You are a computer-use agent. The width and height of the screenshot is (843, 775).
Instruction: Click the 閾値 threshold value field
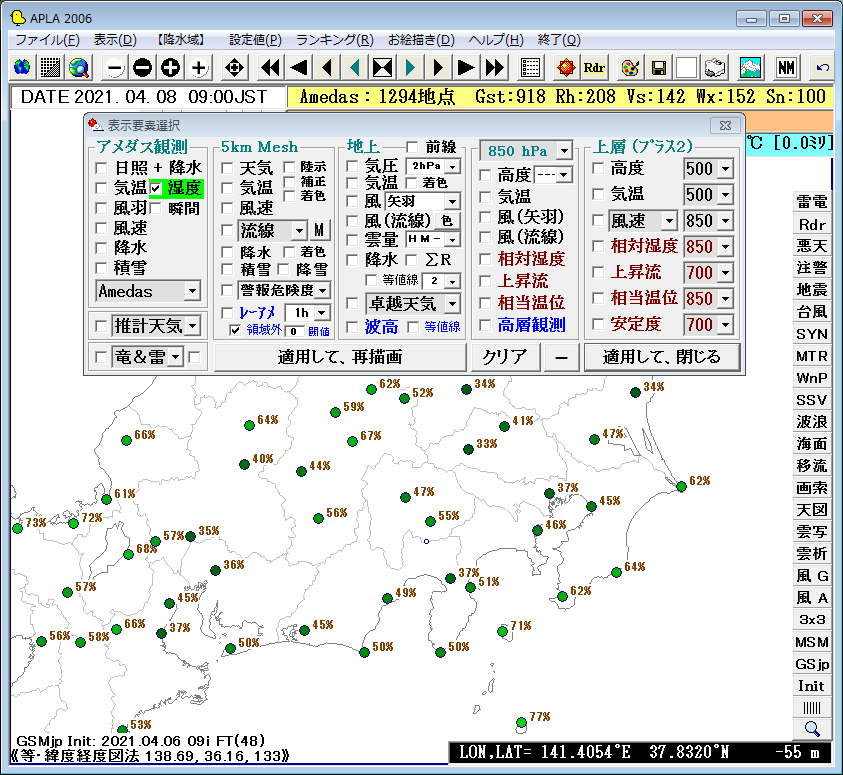point(294,331)
